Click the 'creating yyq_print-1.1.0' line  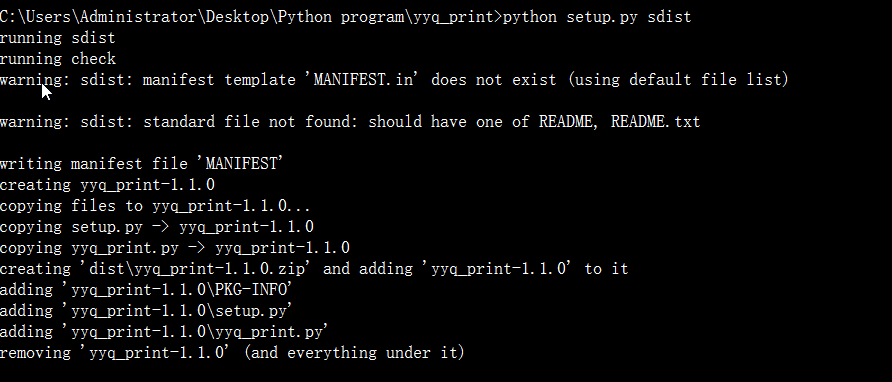pos(107,185)
